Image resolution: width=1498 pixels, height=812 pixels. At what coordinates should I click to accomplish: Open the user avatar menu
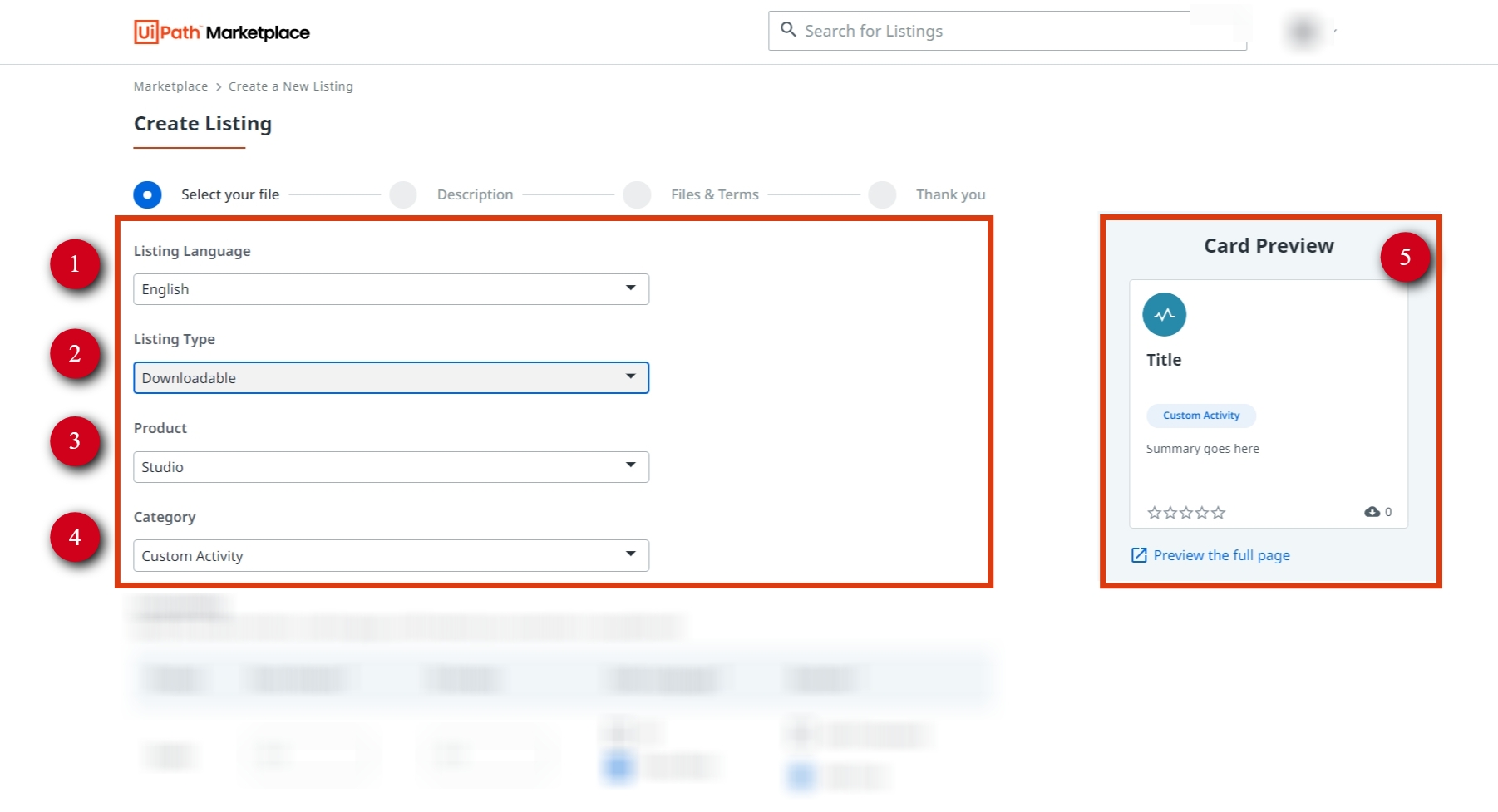pyautogui.click(x=1303, y=32)
